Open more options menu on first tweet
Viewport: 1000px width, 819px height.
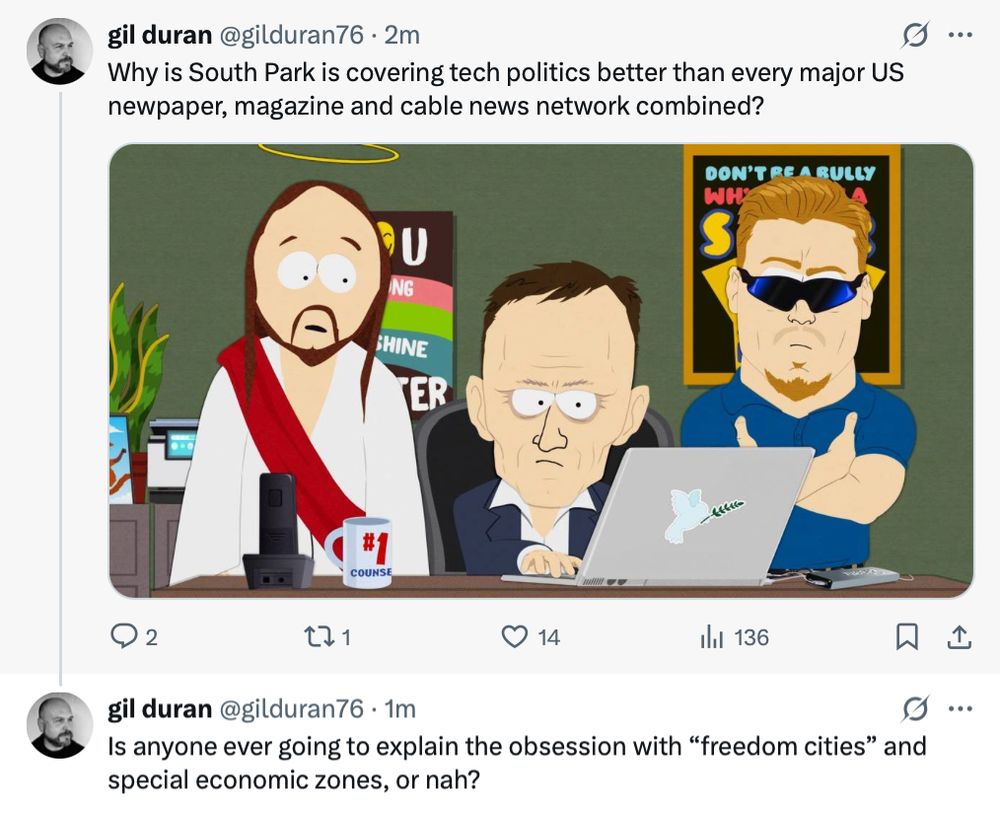[x=960, y=35]
